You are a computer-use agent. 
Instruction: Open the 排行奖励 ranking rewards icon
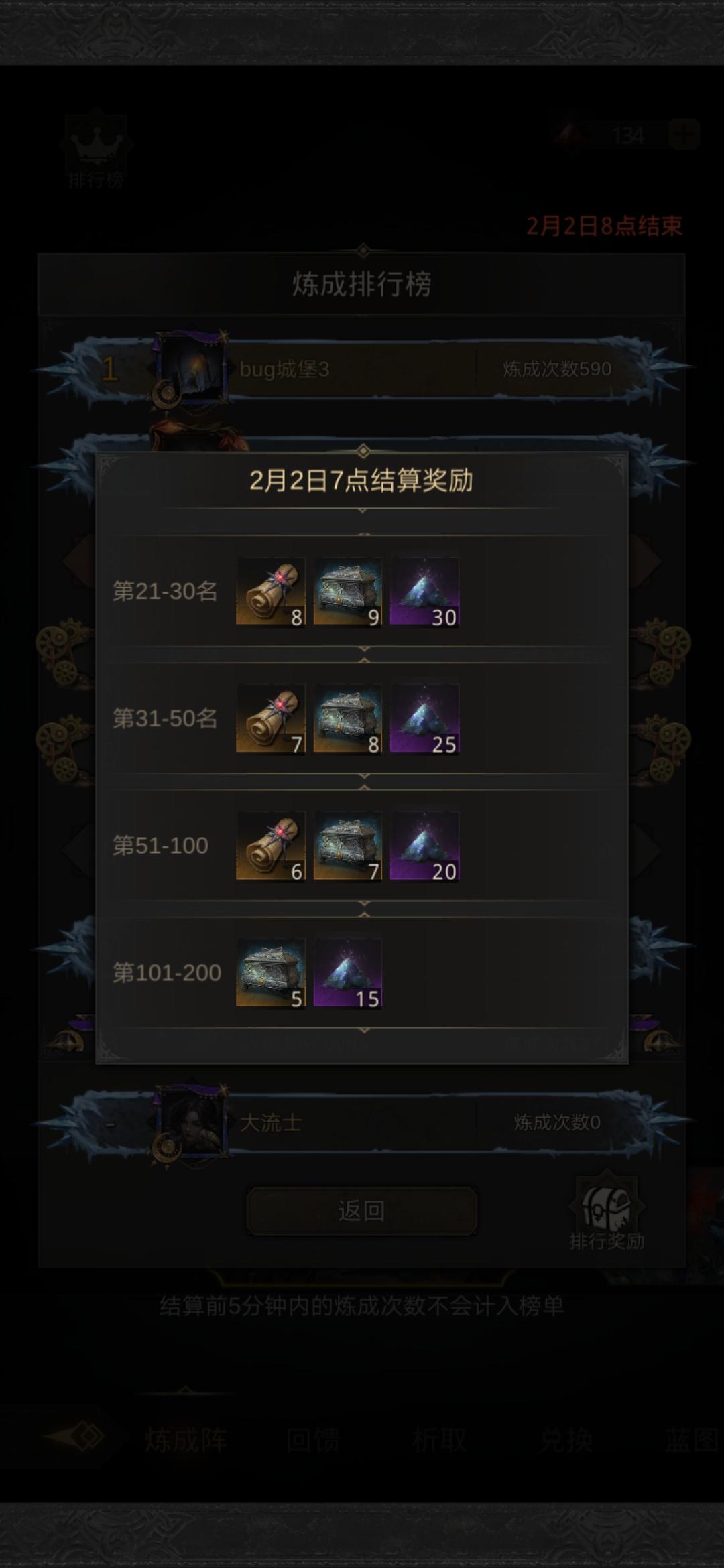point(607,1212)
